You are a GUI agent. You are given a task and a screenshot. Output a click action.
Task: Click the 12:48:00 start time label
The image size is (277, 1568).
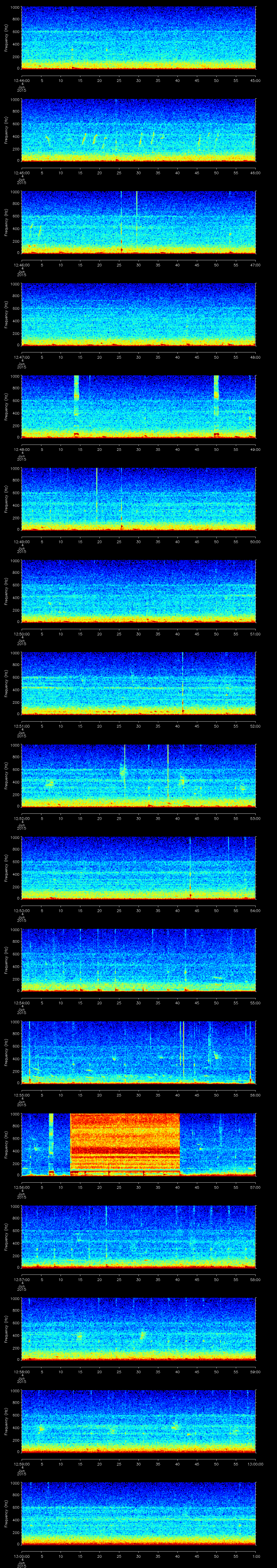[x=21, y=449]
